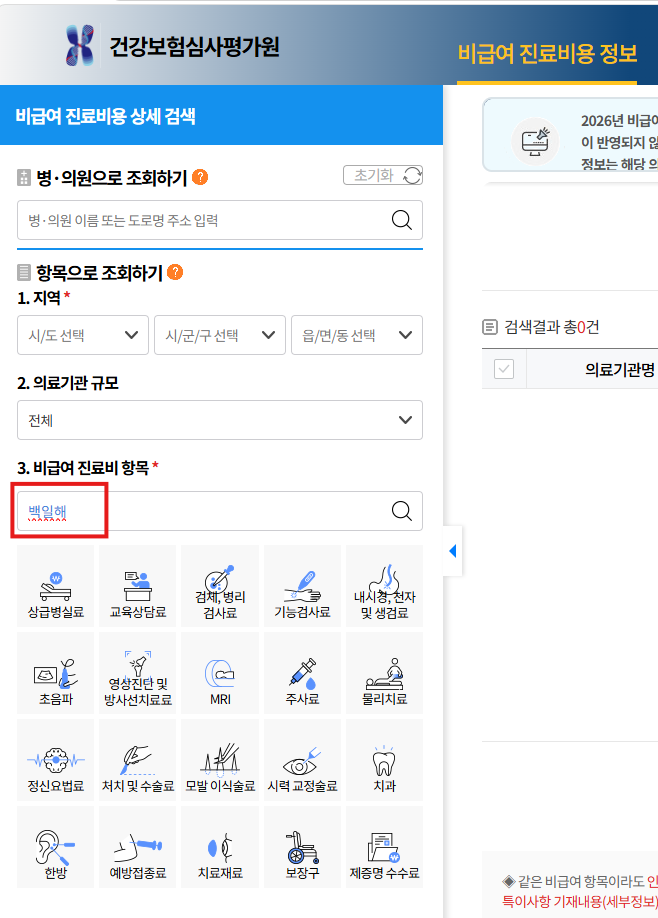The width and height of the screenshot is (658, 918).
Task: Click the 의료기관명 column header
Action: coord(620,369)
